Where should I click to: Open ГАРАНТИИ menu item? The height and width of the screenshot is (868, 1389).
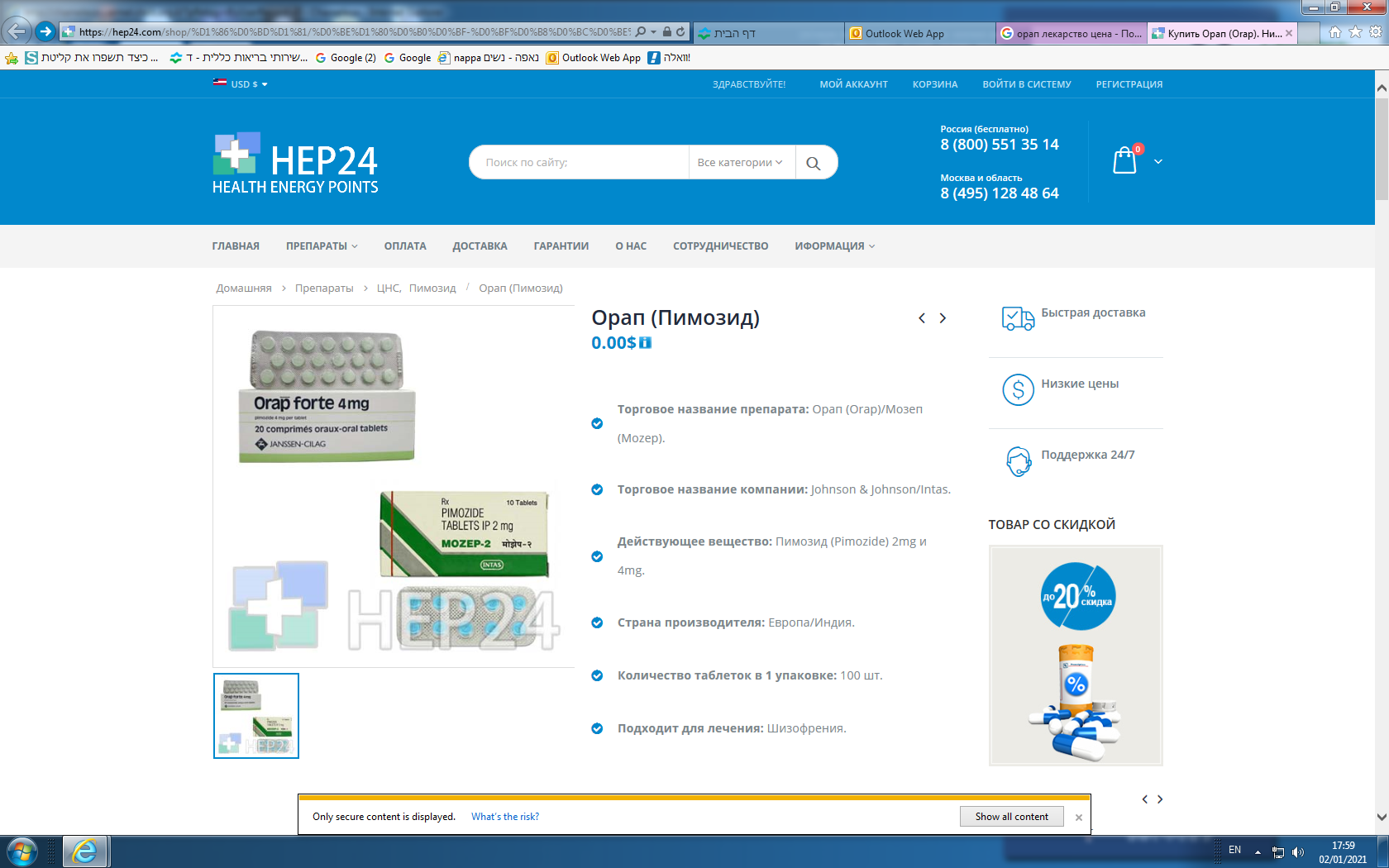[561, 246]
